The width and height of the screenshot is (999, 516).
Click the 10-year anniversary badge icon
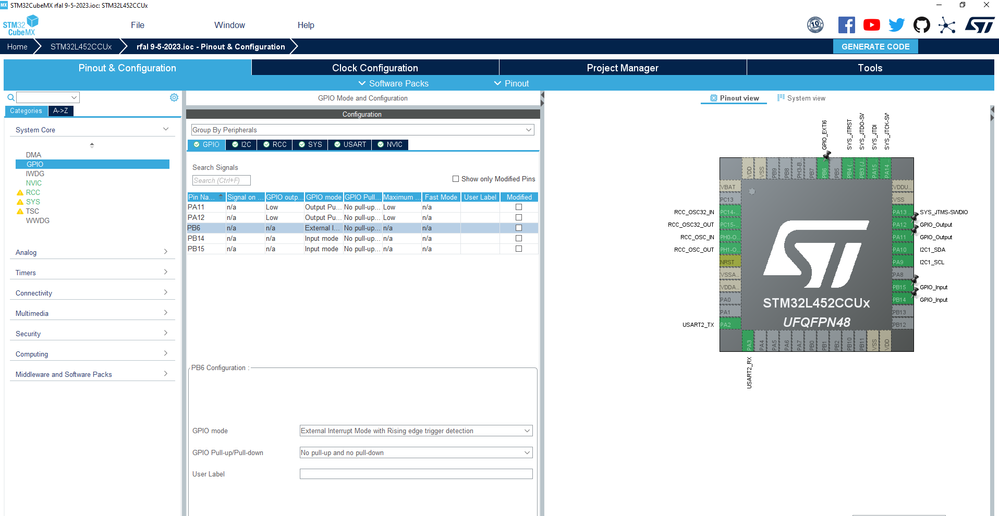(816, 25)
